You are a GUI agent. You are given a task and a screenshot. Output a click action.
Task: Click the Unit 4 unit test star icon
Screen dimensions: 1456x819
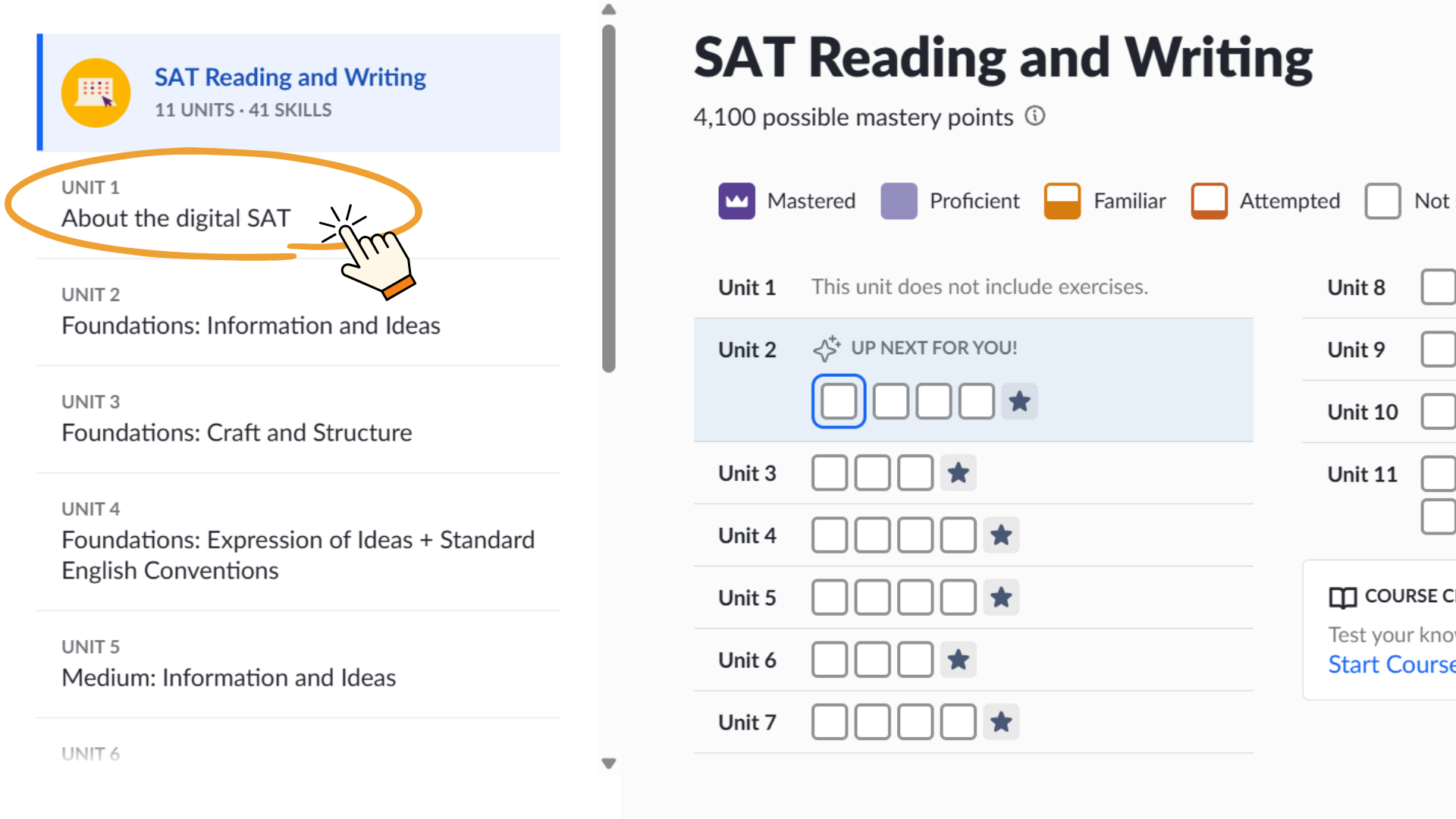(x=1001, y=535)
